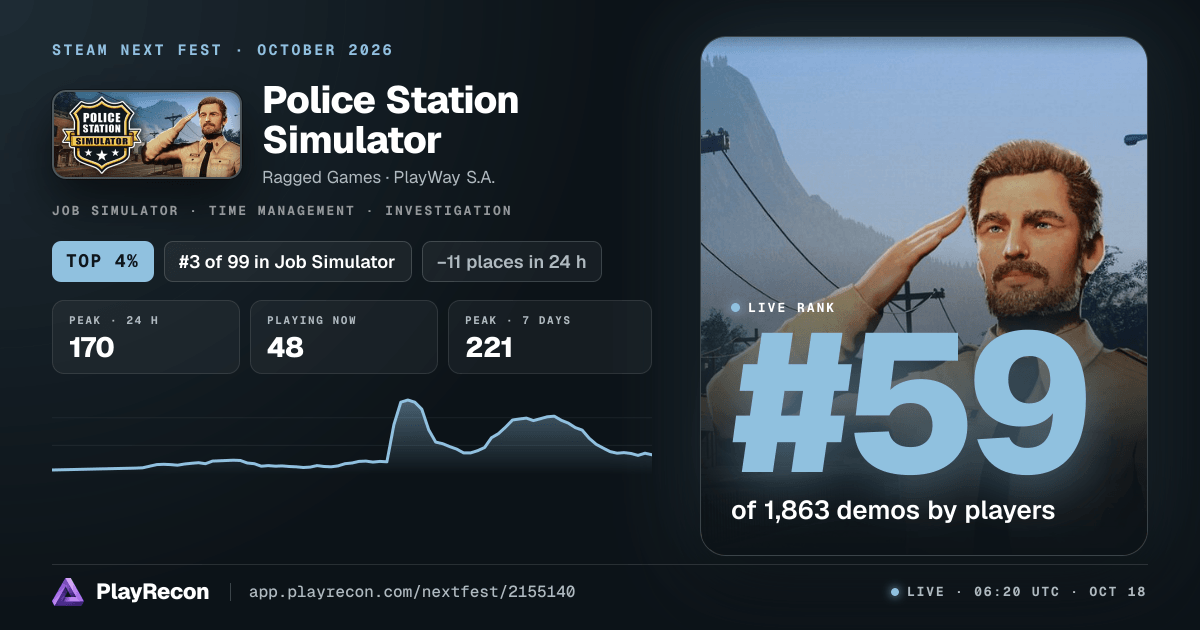Image resolution: width=1200 pixels, height=630 pixels.
Task: Click the #3 of 99 in Job Simulator badge
Action: coord(288,262)
